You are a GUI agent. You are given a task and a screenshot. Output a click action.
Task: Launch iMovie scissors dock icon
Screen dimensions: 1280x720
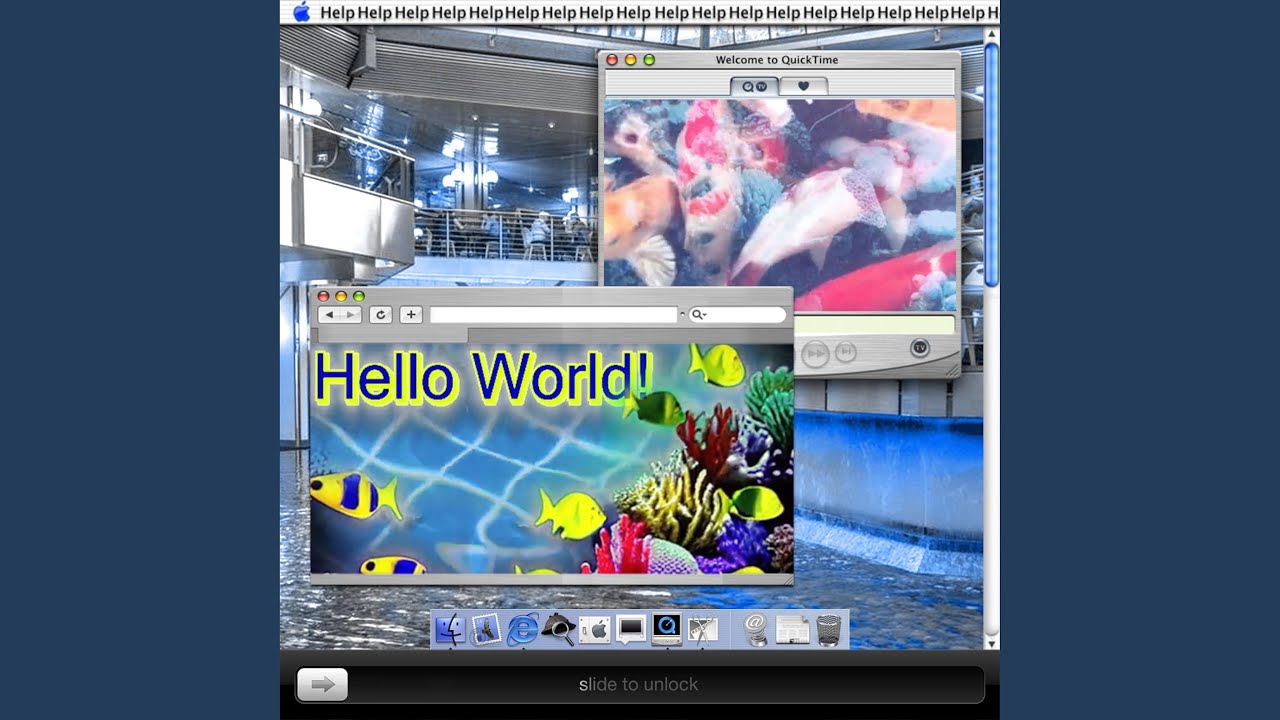point(703,629)
